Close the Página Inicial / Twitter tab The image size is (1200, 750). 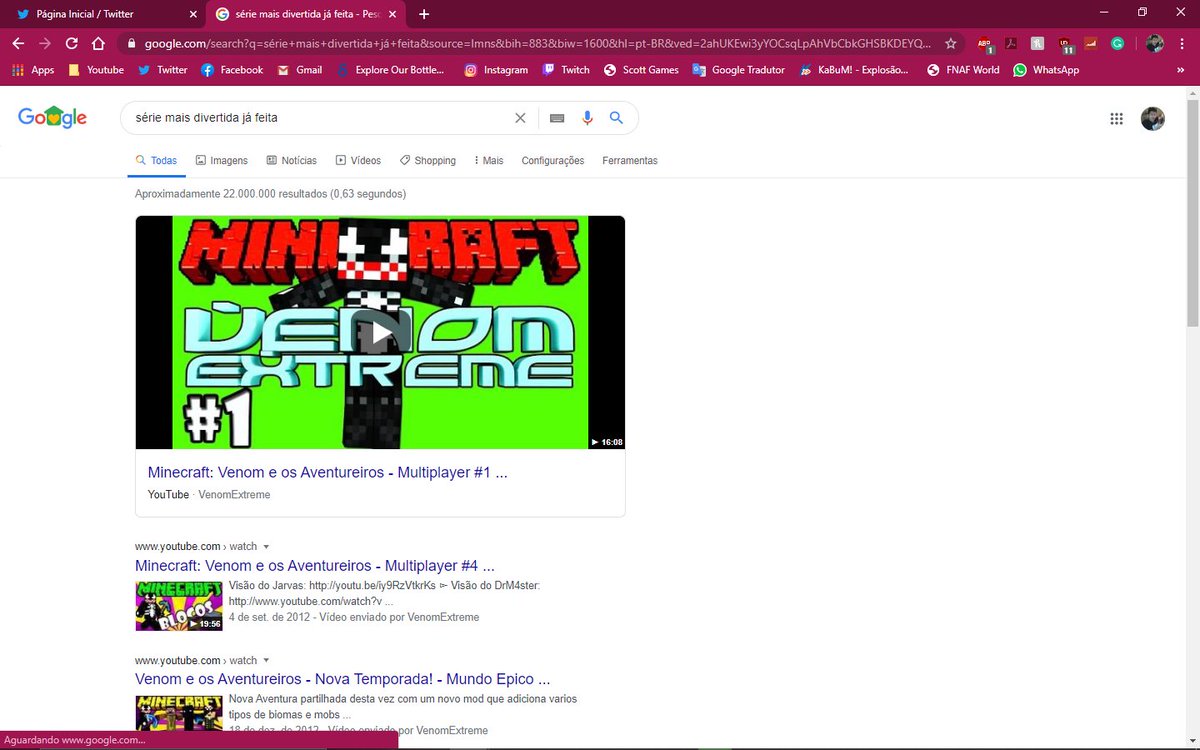193,14
